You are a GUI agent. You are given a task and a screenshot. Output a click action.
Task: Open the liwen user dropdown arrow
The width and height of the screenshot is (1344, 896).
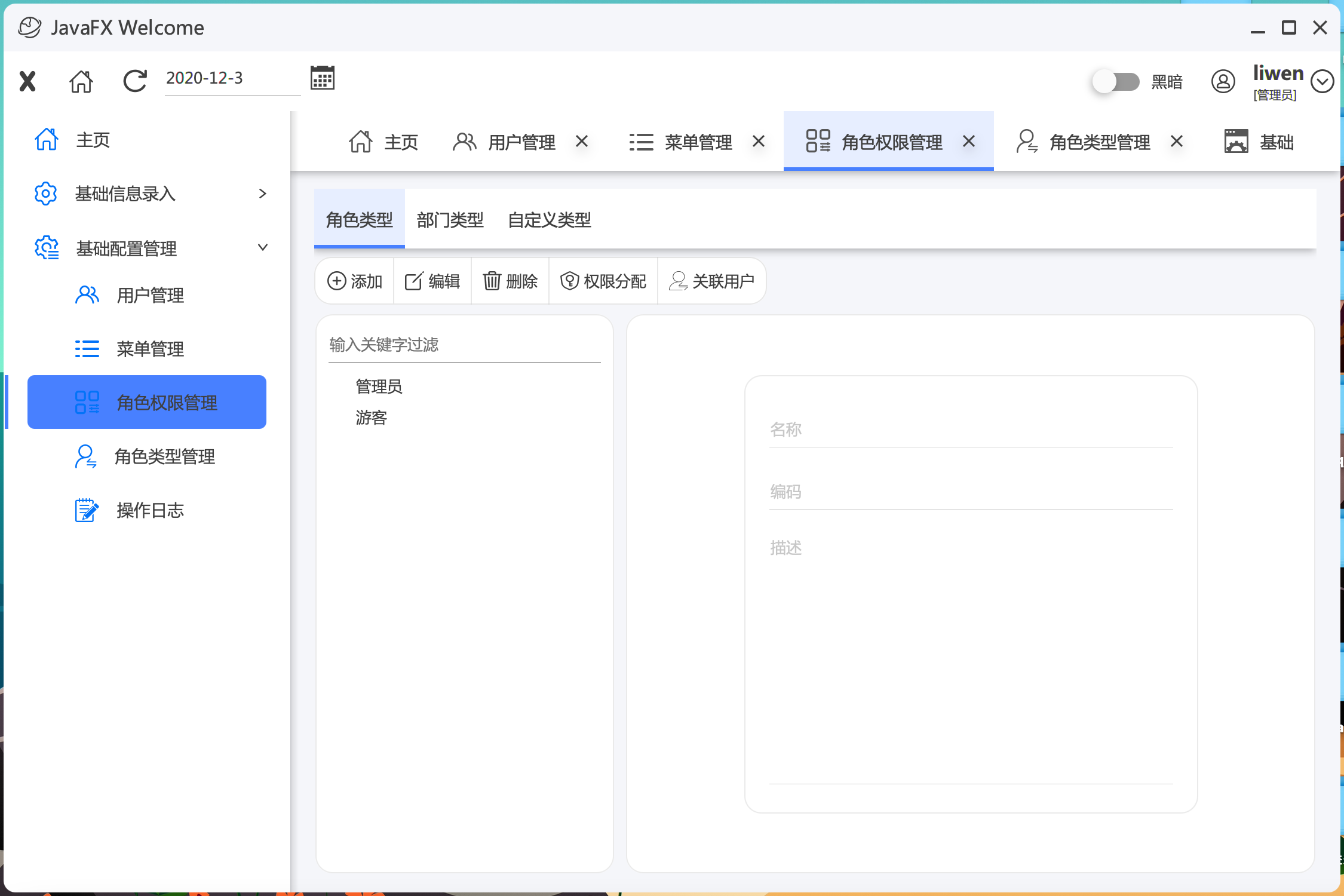click(x=1322, y=81)
